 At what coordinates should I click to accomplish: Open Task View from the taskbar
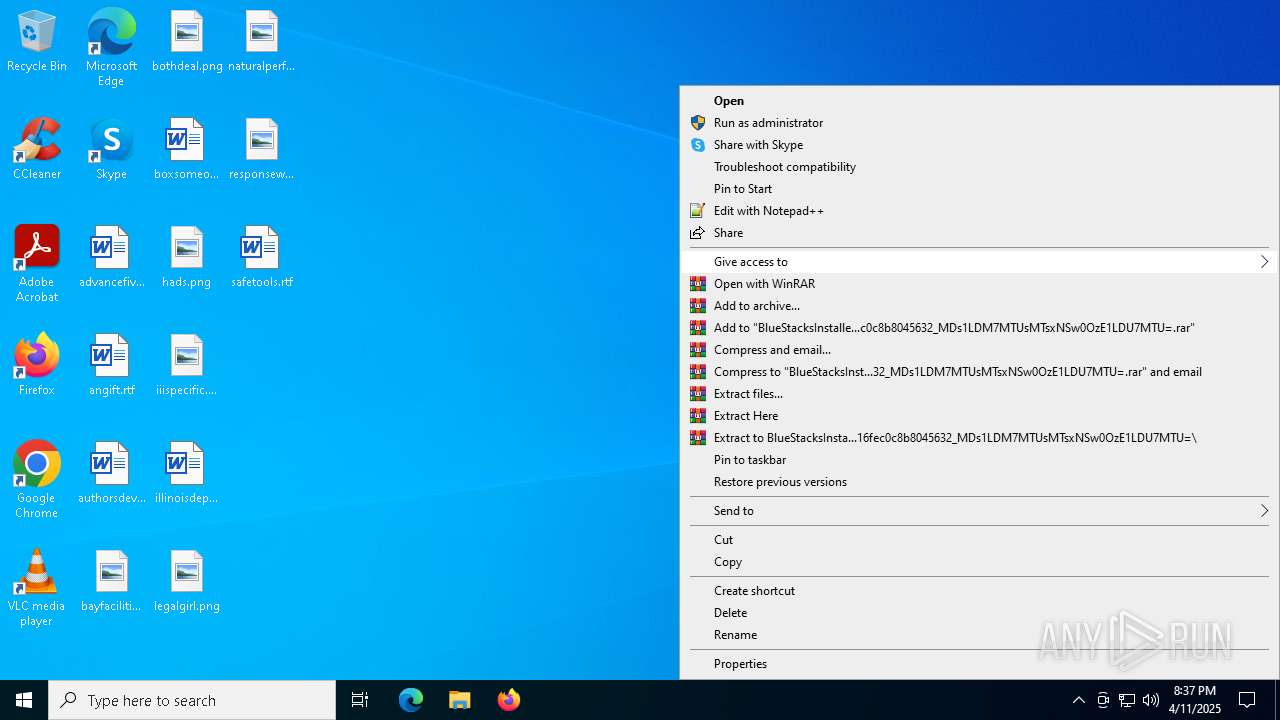click(x=360, y=700)
